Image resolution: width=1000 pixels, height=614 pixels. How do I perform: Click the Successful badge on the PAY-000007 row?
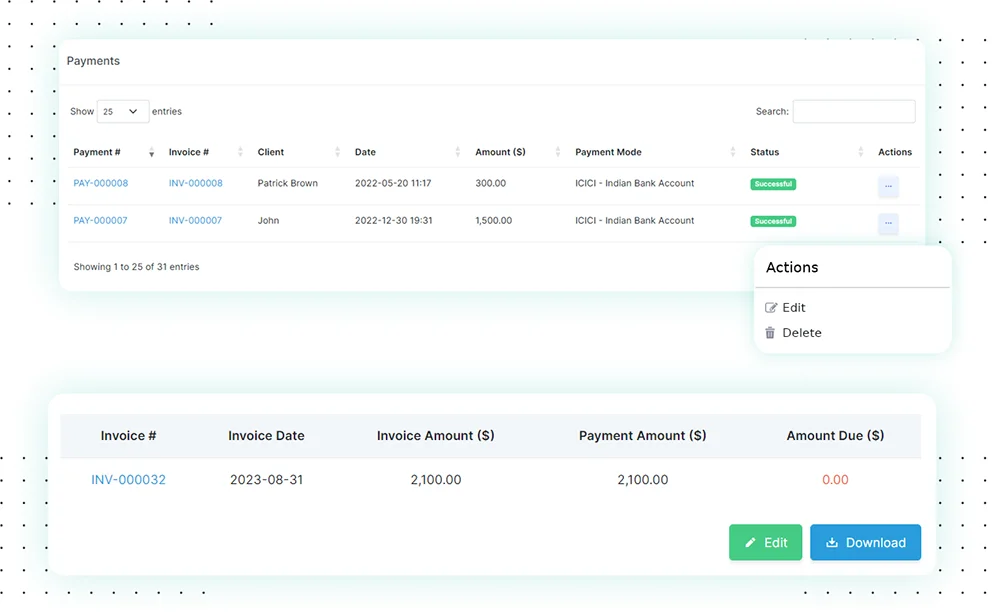pos(772,221)
